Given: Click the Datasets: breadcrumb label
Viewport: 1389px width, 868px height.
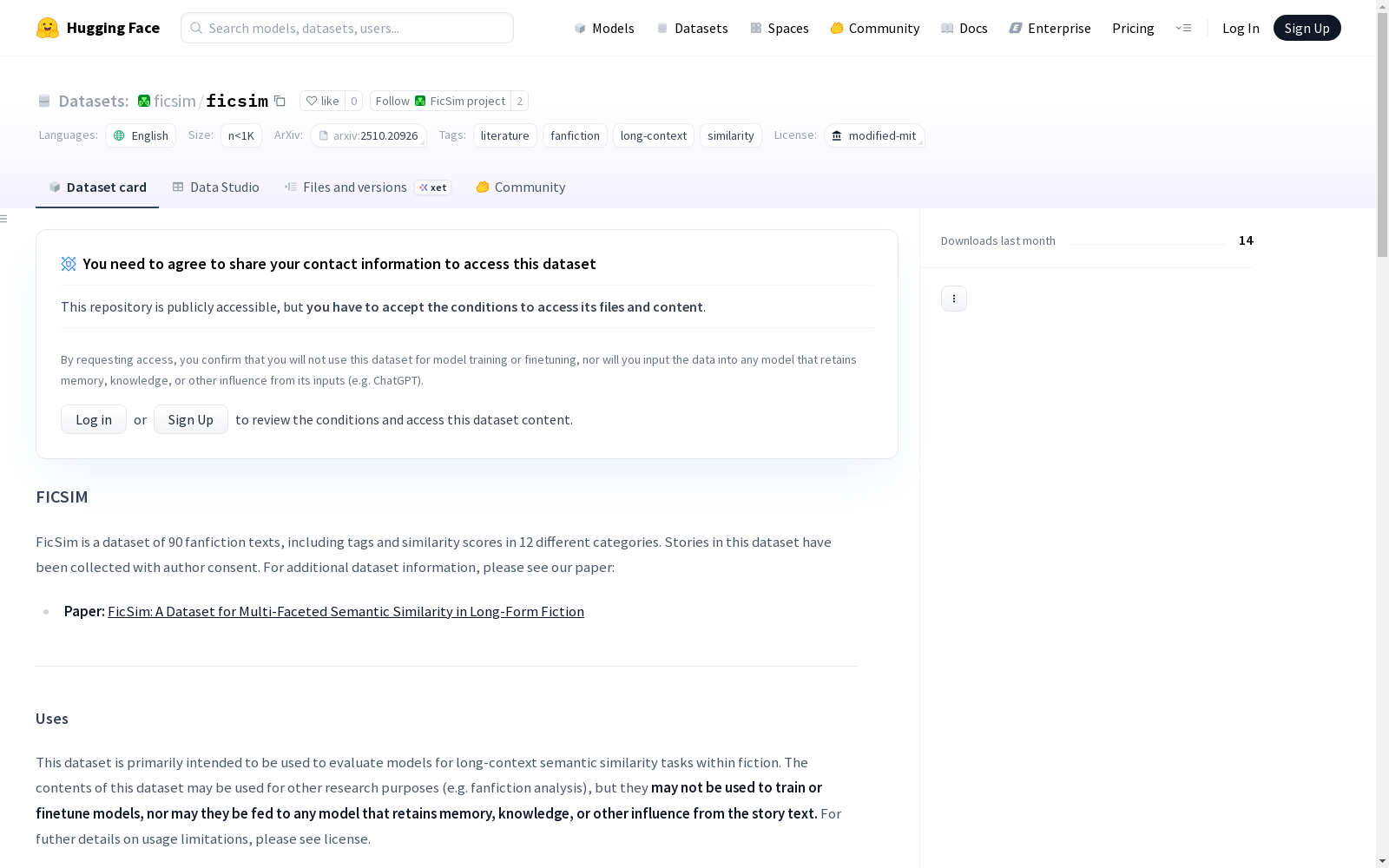Looking at the screenshot, I should (x=94, y=101).
